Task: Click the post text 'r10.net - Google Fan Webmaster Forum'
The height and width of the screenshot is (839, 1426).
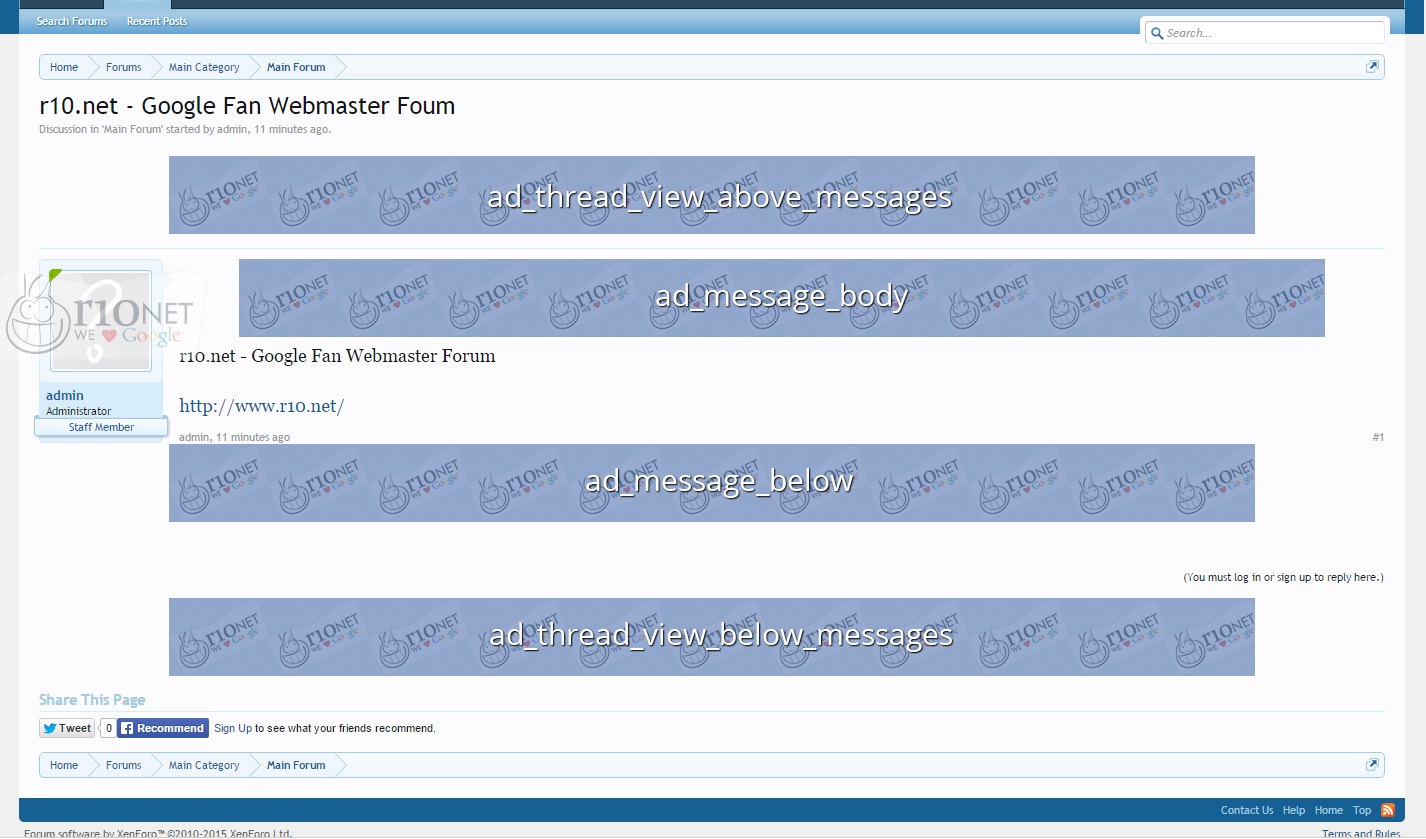Action: (x=337, y=356)
